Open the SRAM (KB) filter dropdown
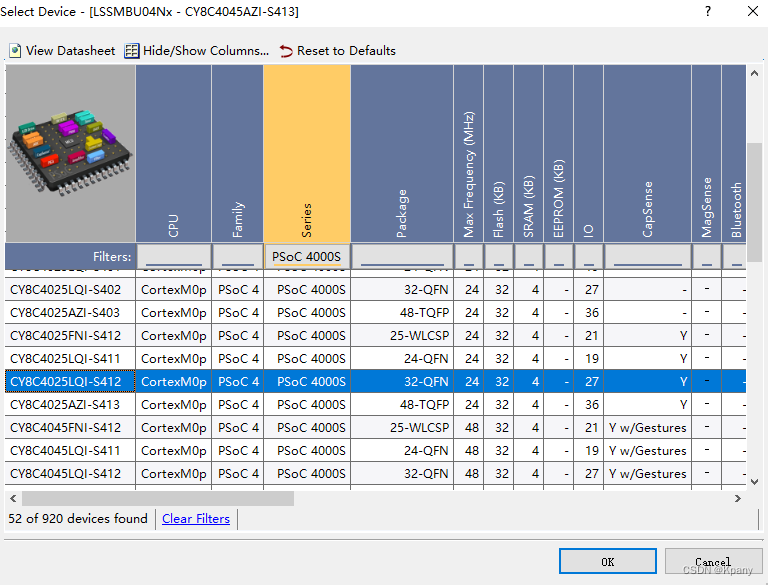 [x=528, y=256]
